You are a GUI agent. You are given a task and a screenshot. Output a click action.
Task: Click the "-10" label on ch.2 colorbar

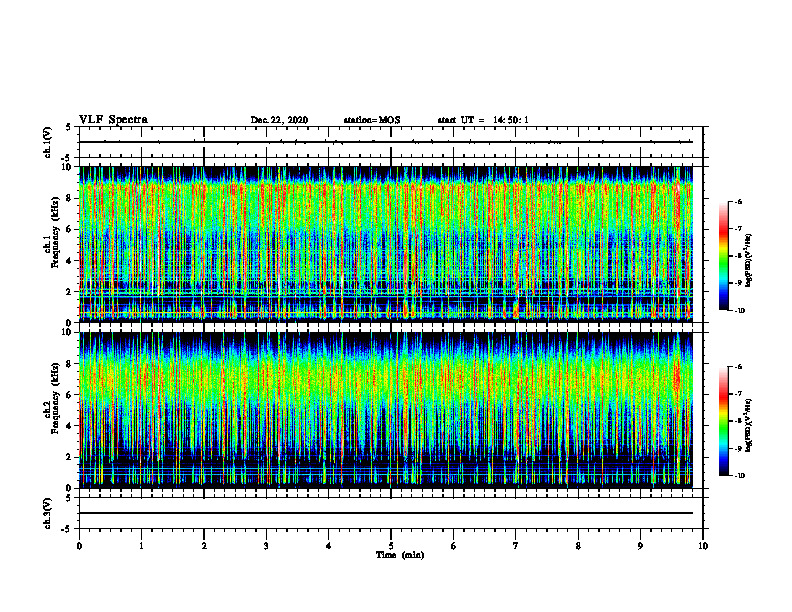tap(739, 476)
